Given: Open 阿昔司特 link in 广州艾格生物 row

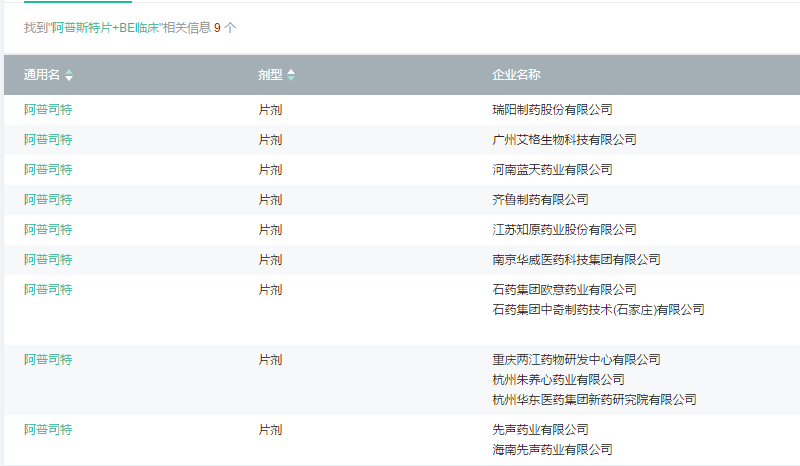Looking at the screenshot, I should pos(48,140).
